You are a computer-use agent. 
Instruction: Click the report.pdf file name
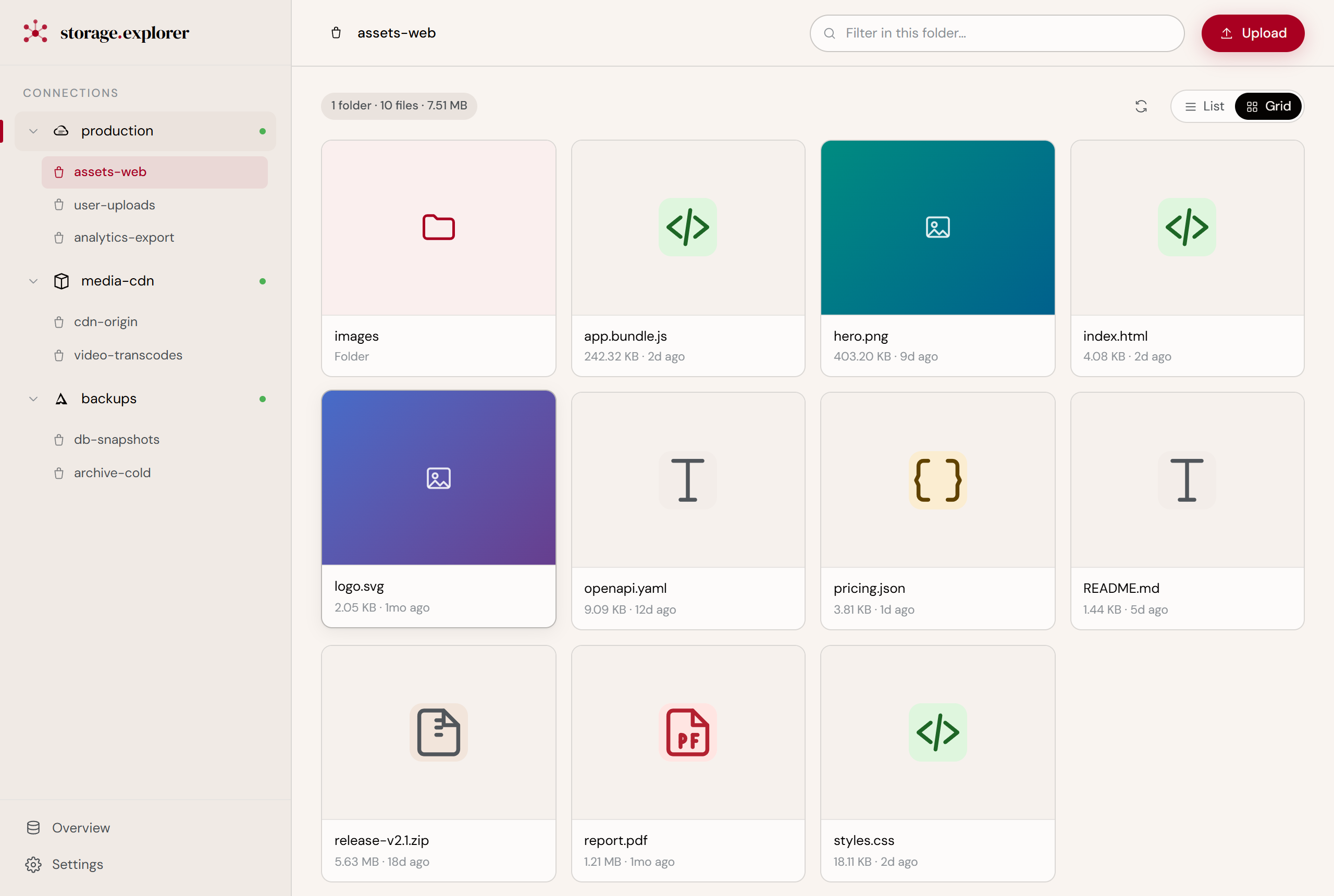(x=615, y=841)
